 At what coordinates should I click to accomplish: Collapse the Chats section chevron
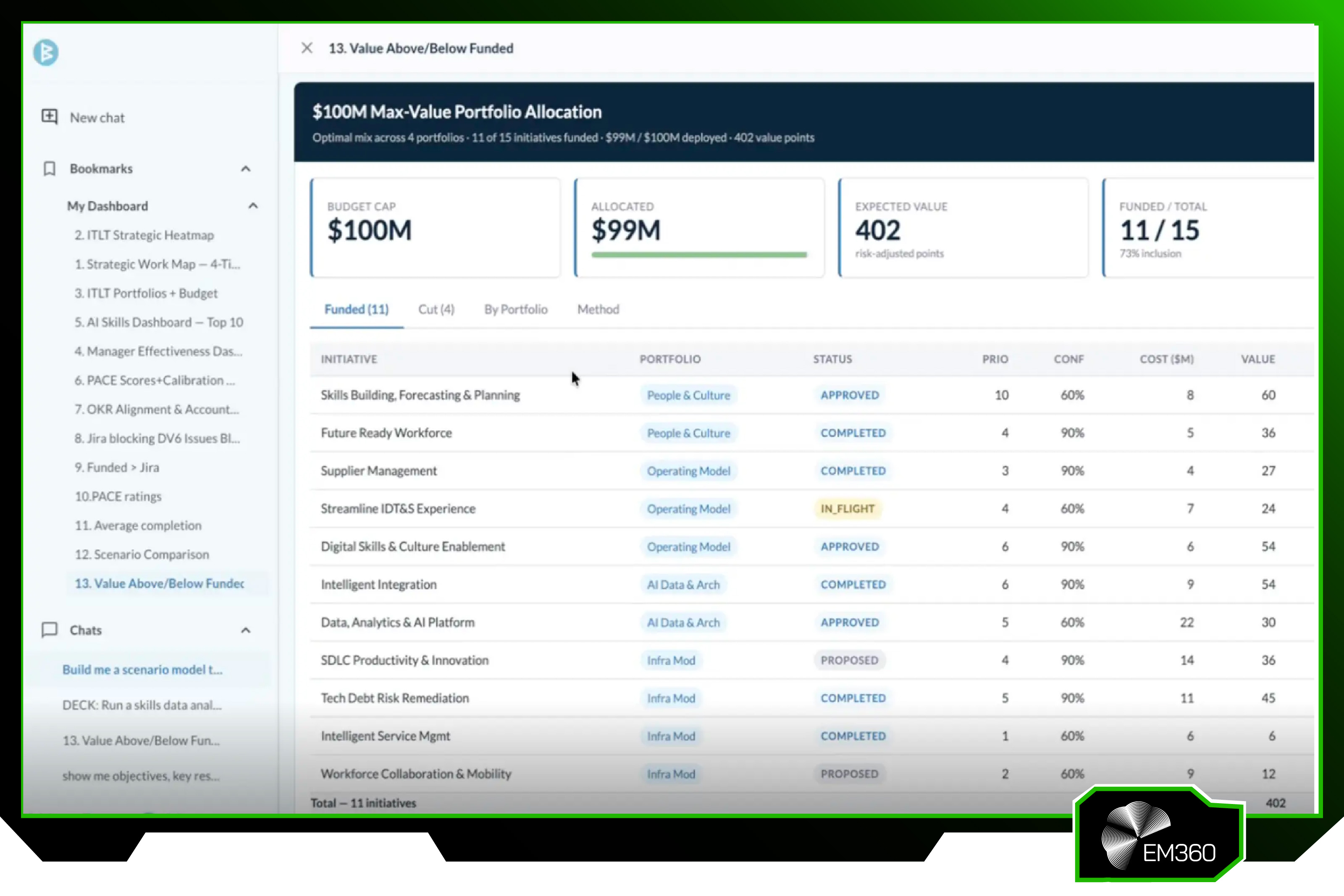tap(246, 630)
